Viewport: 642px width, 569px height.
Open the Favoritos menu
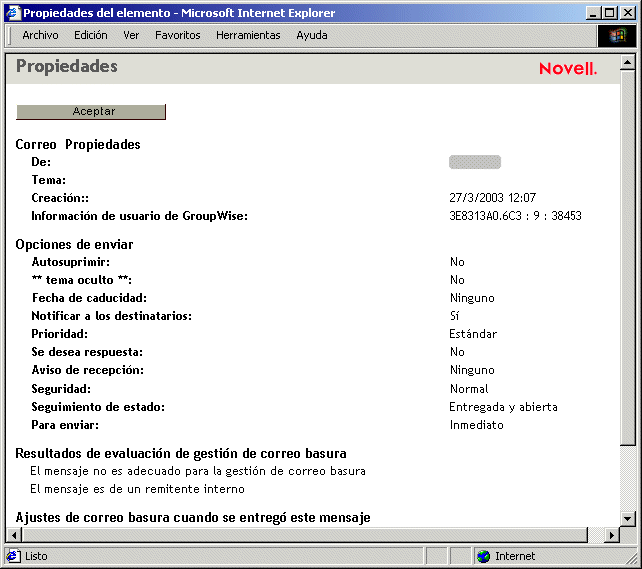178,35
